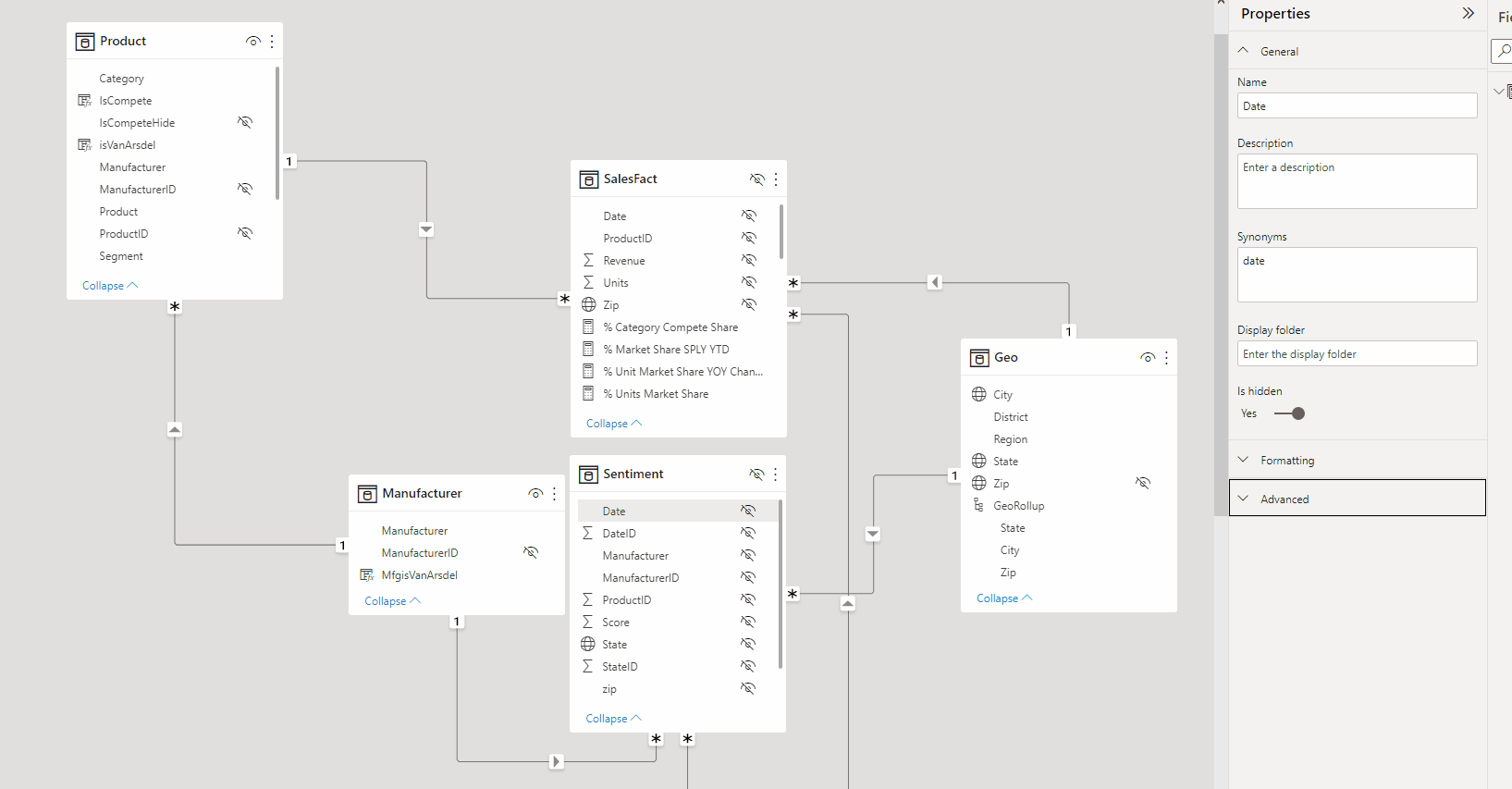Click the SalesFact table header icon
The height and width of the screenshot is (789, 1512).
tap(589, 179)
